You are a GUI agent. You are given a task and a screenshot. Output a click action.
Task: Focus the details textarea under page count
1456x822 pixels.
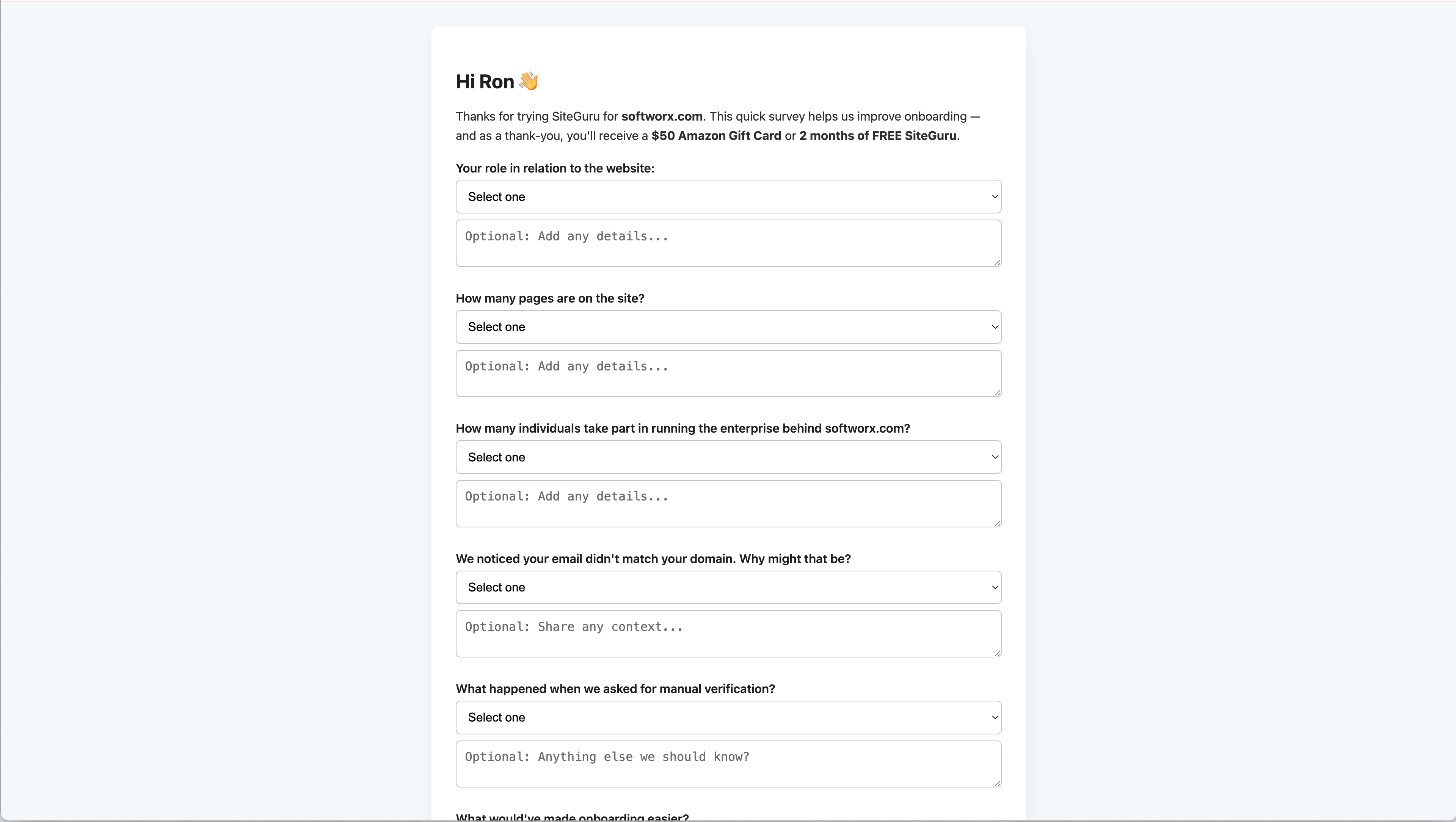click(728, 373)
